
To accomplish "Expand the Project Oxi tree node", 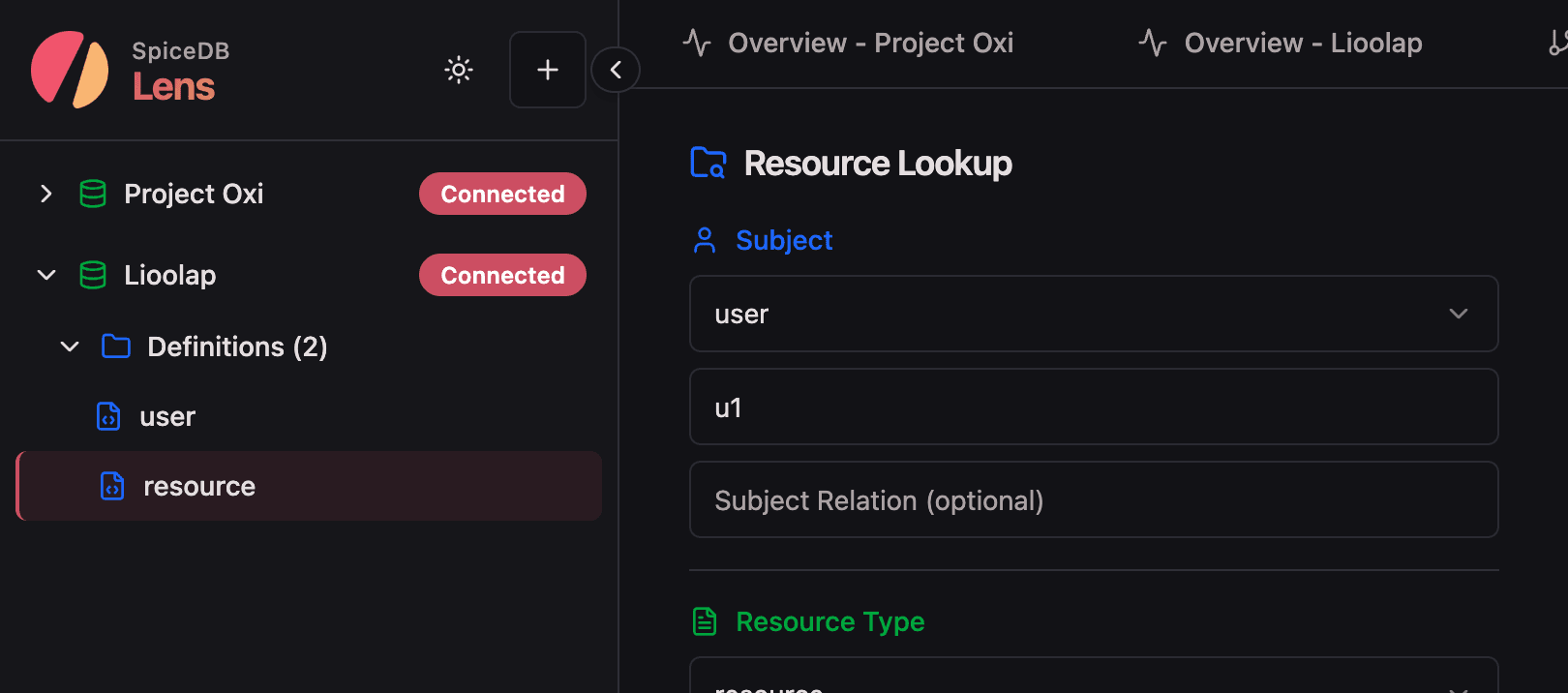I will coord(45,194).
